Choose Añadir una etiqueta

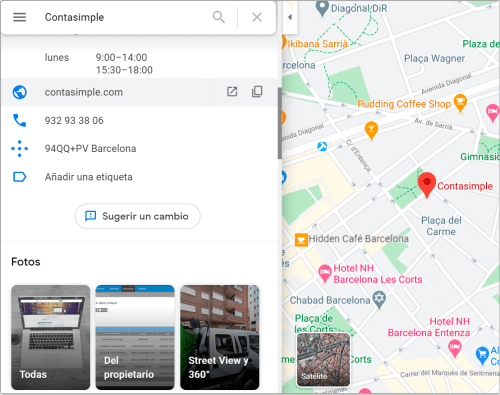pos(89,177)
